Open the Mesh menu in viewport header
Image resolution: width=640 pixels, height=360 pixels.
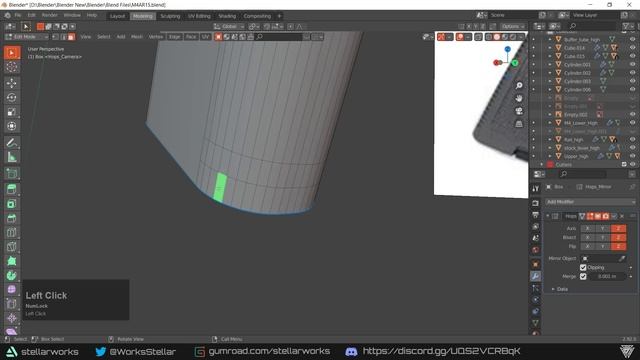tap(137, 37)
